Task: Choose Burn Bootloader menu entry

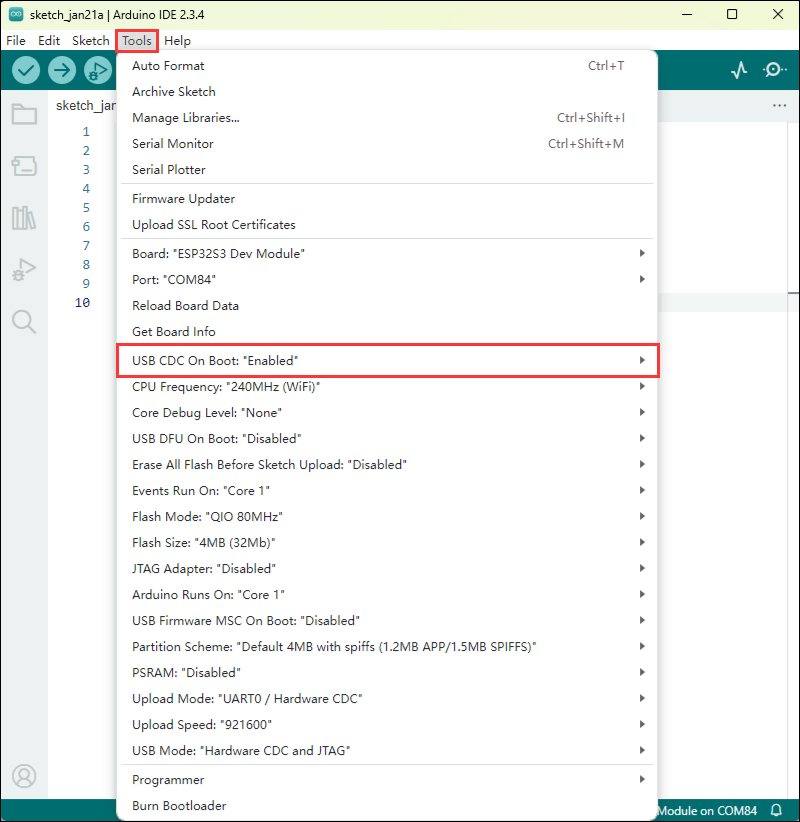Action: tap(179, 806)
